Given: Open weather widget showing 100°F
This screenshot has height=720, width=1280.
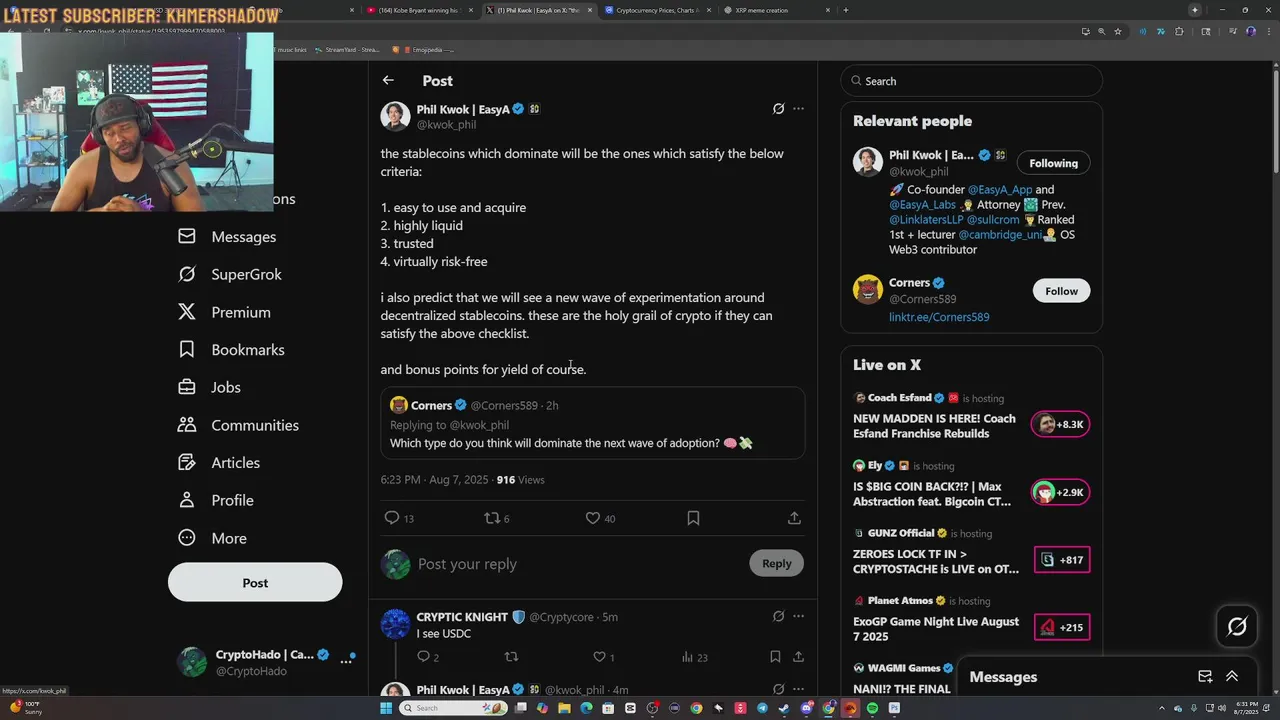Looking at the screenshot, I should 26,708.
